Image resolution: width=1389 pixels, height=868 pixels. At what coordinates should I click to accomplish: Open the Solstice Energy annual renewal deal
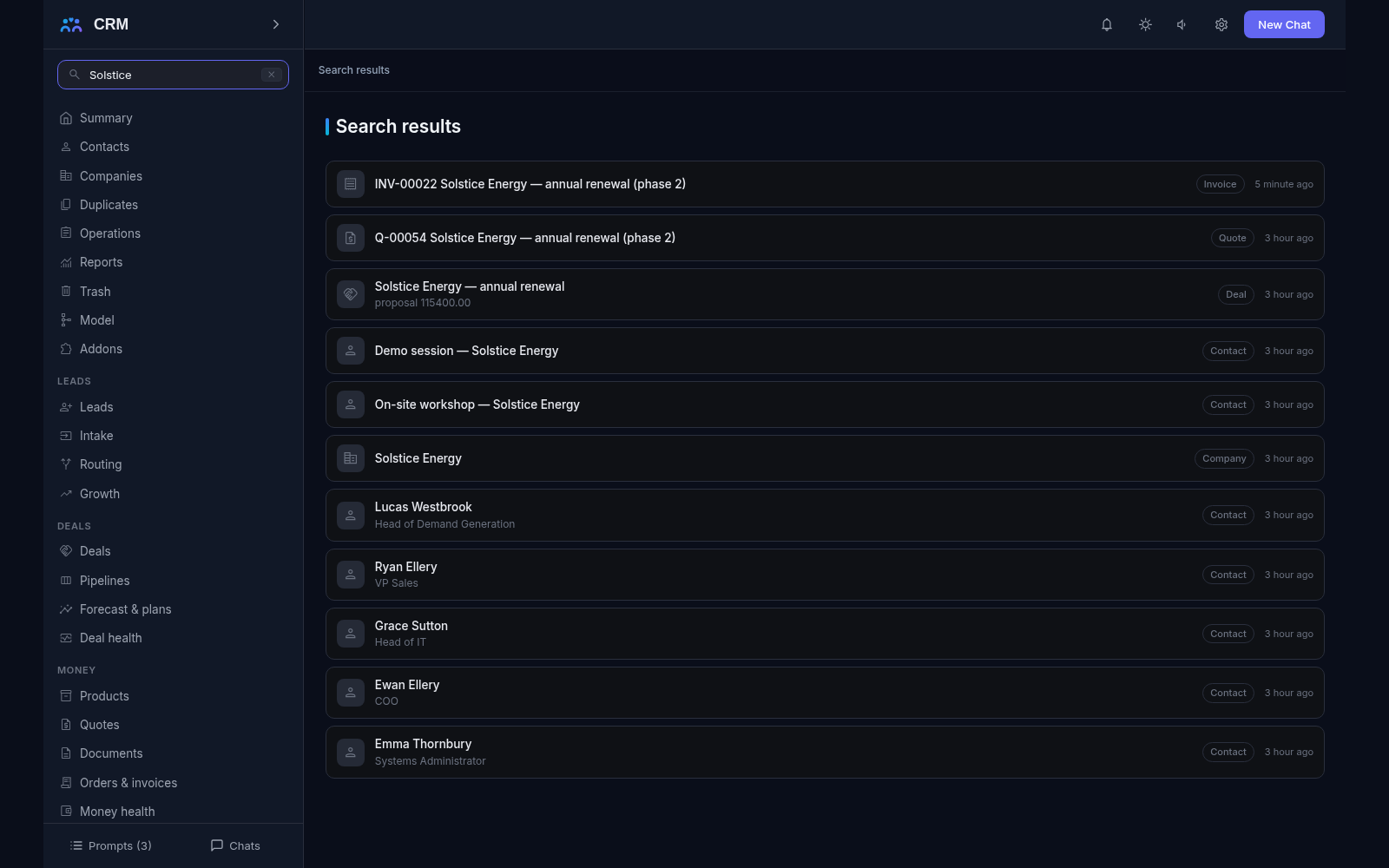(x=825, y=294)
